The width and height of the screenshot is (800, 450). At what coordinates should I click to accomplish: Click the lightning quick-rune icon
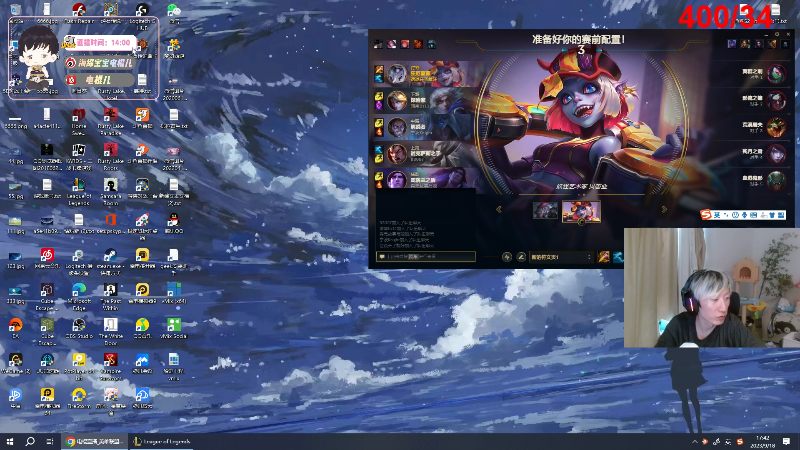[x=507, y=257]
